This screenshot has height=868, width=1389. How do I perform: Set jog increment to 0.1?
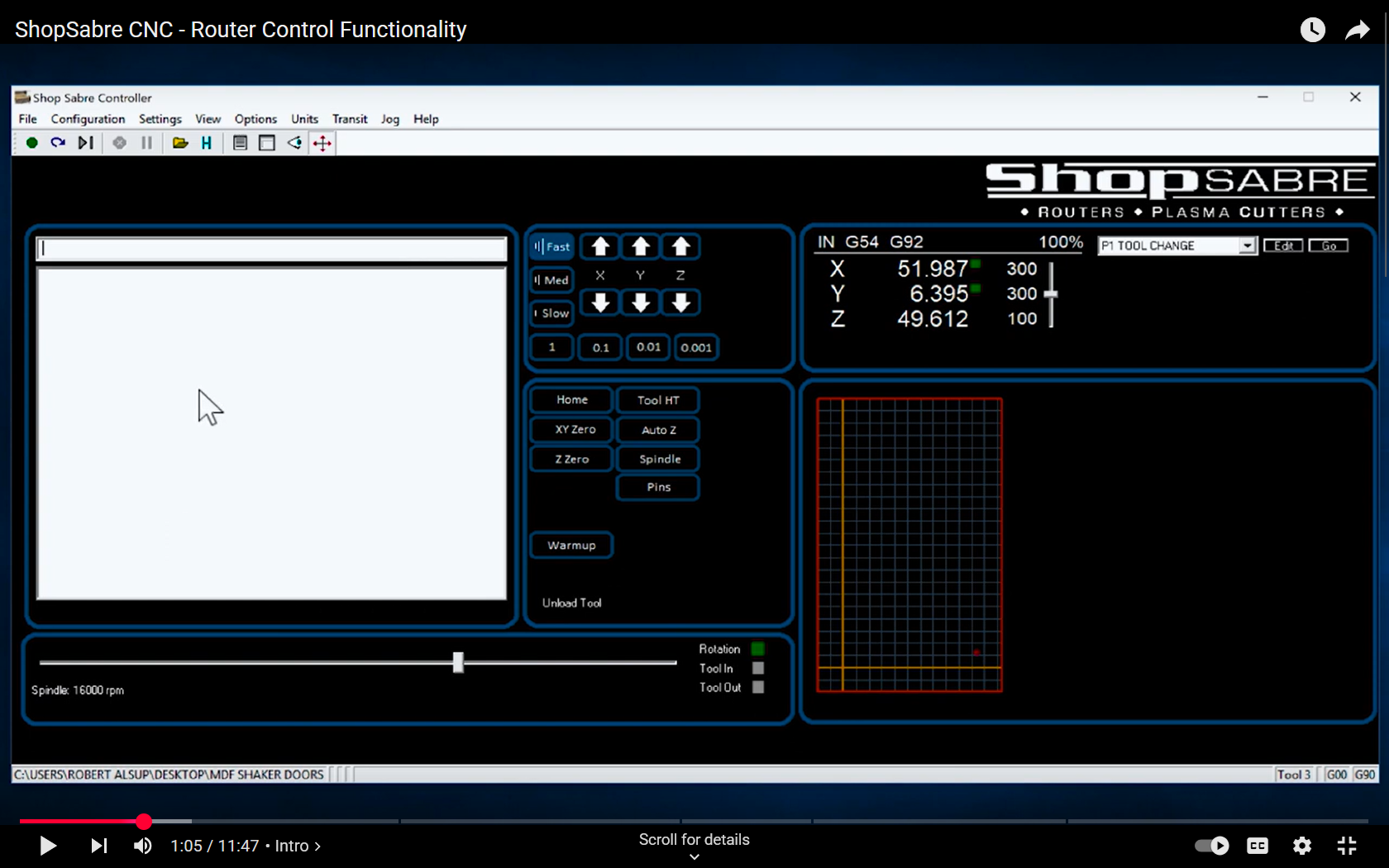pos(600,347)
